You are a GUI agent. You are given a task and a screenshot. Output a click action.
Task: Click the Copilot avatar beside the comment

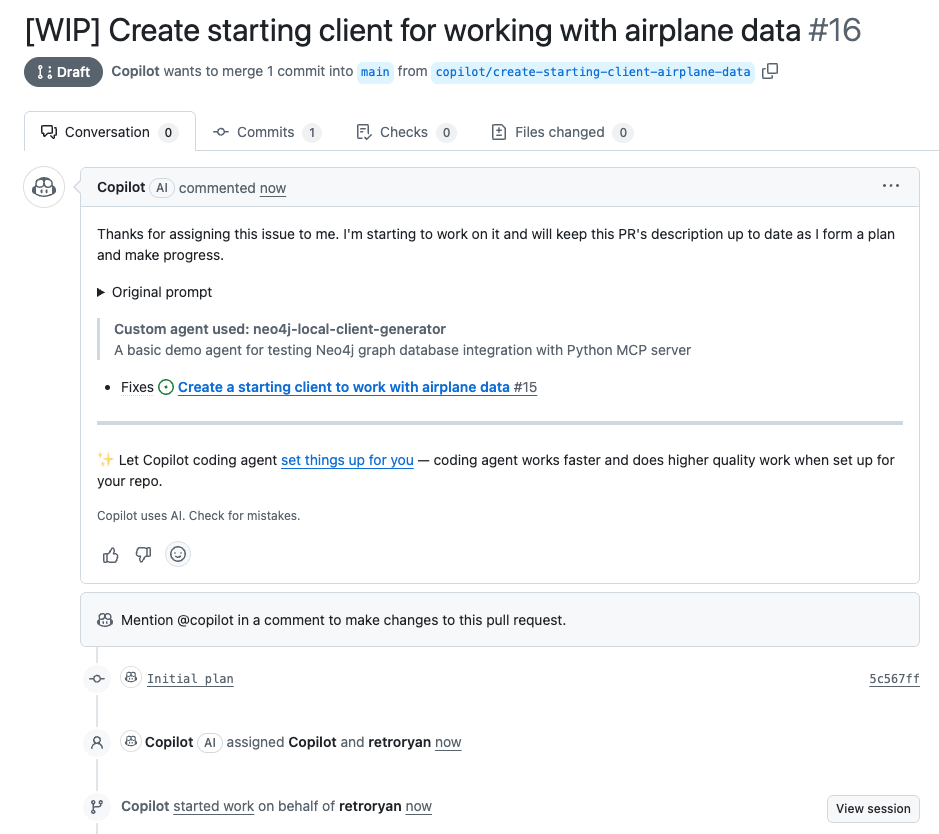(44, 187)
